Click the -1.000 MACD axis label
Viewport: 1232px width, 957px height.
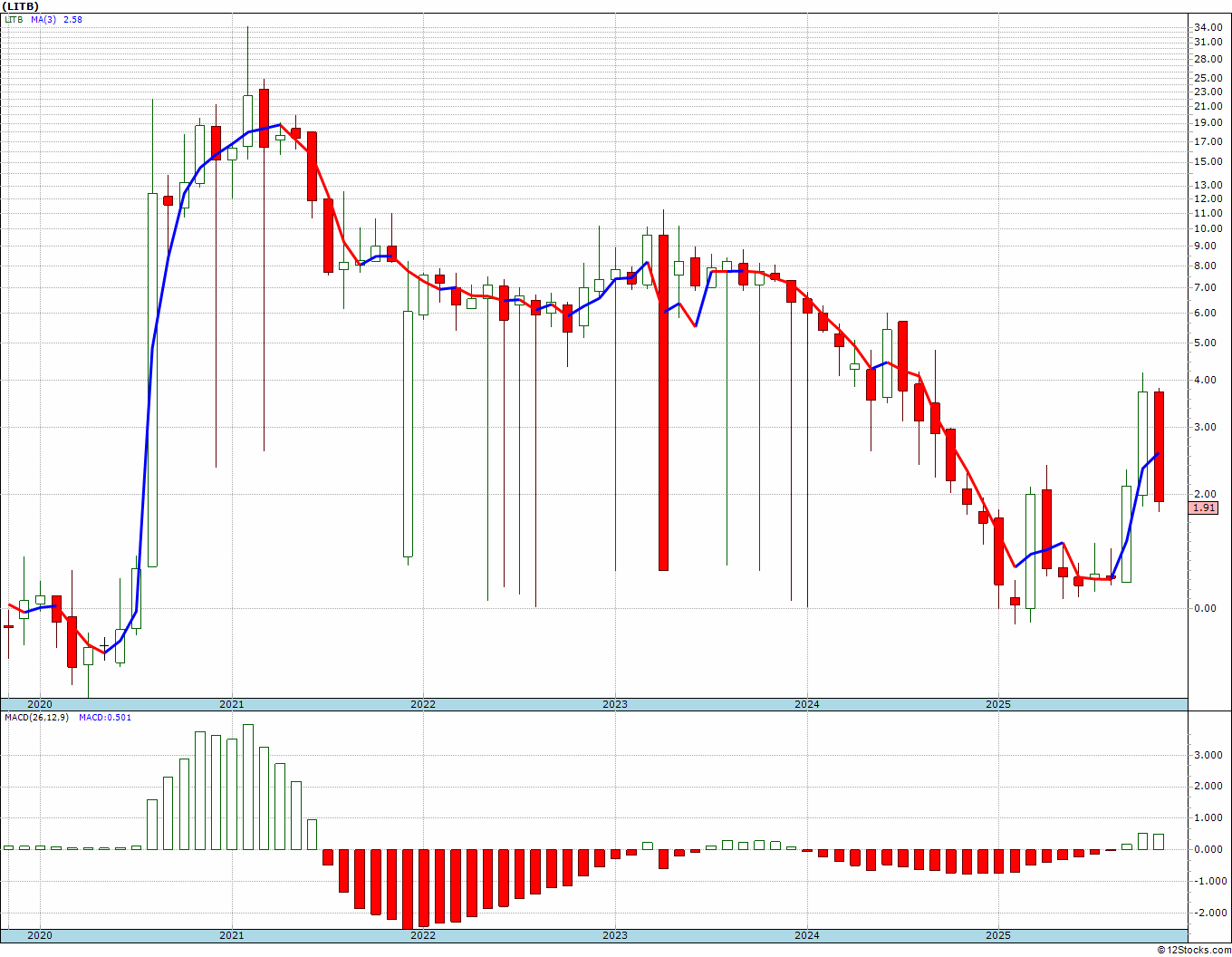(x=1209, y=881)
